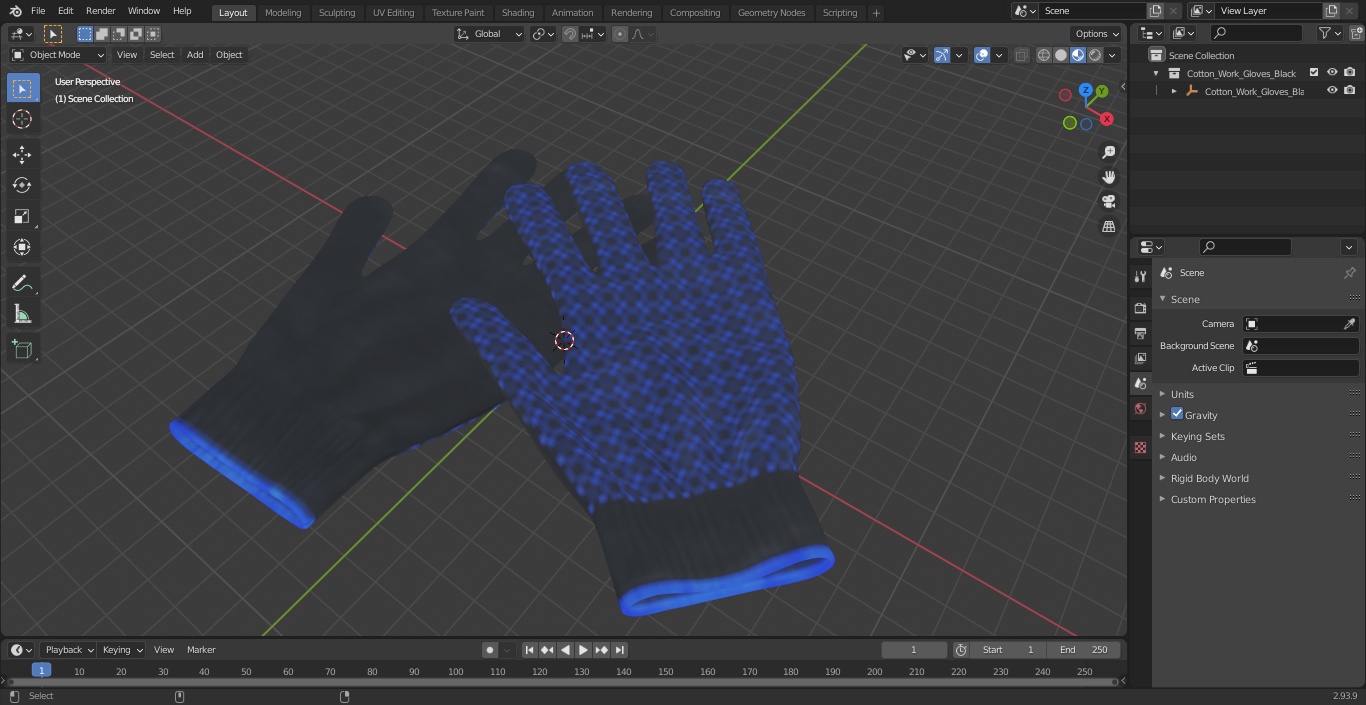Image resolution: width=1366 pixels, height=705 pixels.
Task: Switch to wireframe viewport shading
Action: click(1044, 55)
